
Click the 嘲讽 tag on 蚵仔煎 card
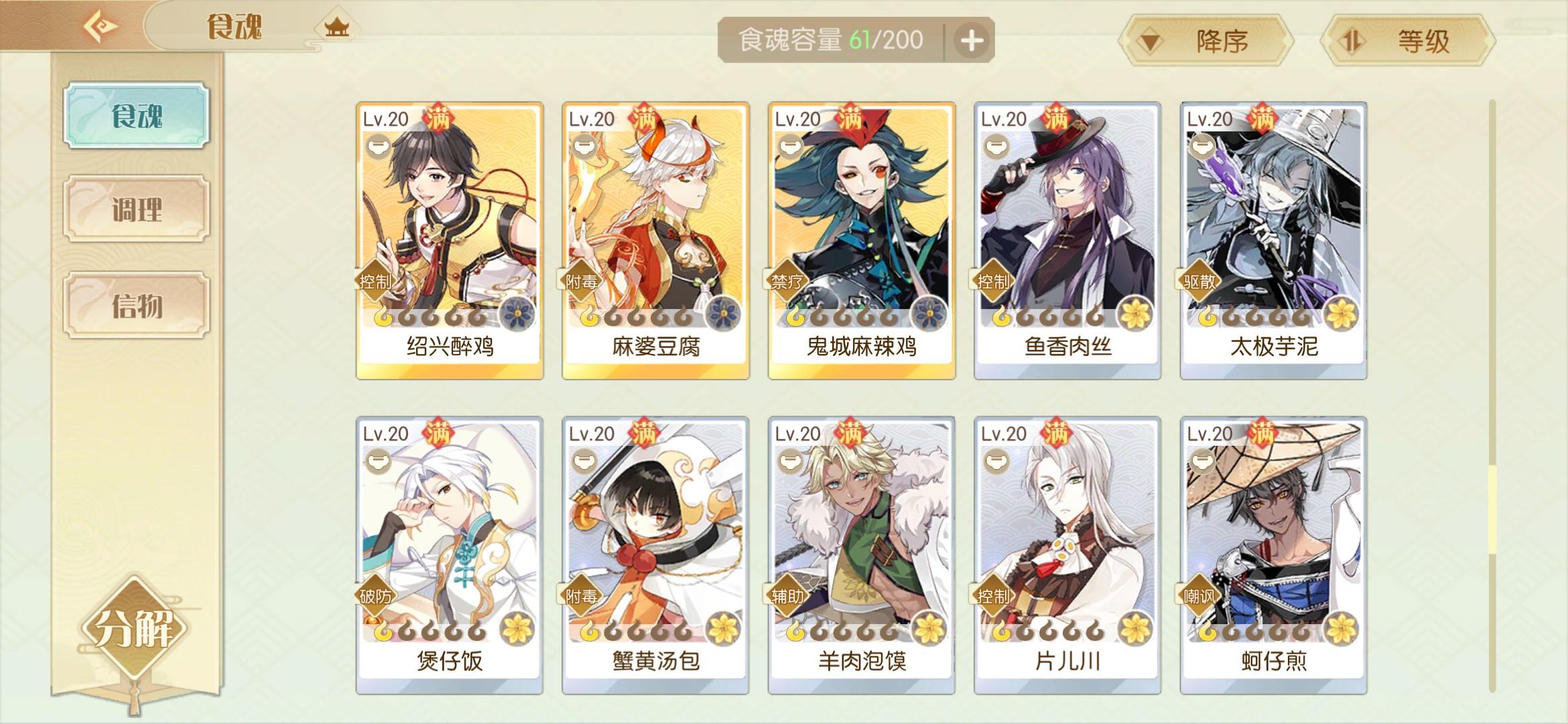click(1199, 595)
